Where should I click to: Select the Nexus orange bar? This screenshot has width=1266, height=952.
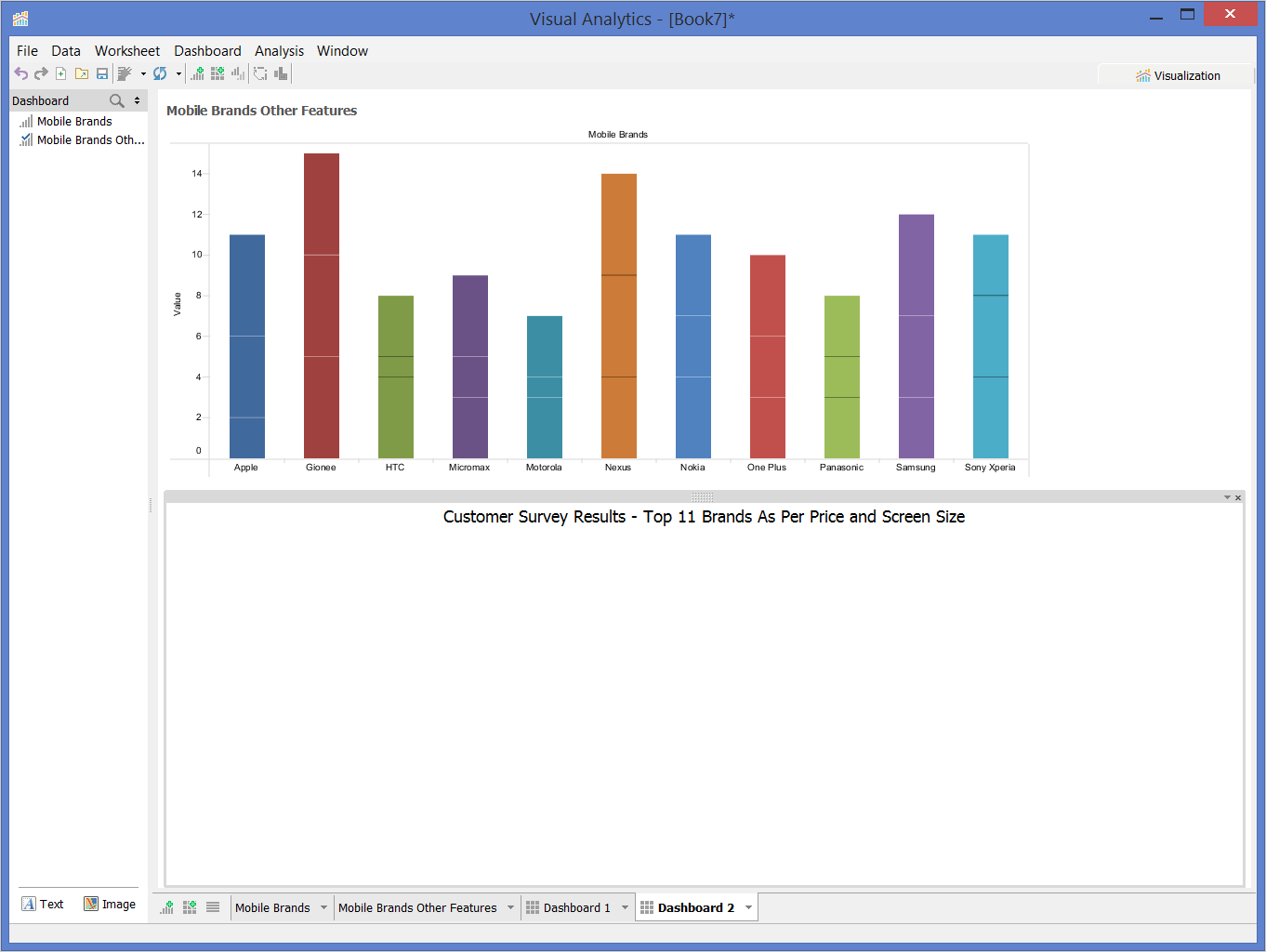pyautogui.click(x=619, y=316)
